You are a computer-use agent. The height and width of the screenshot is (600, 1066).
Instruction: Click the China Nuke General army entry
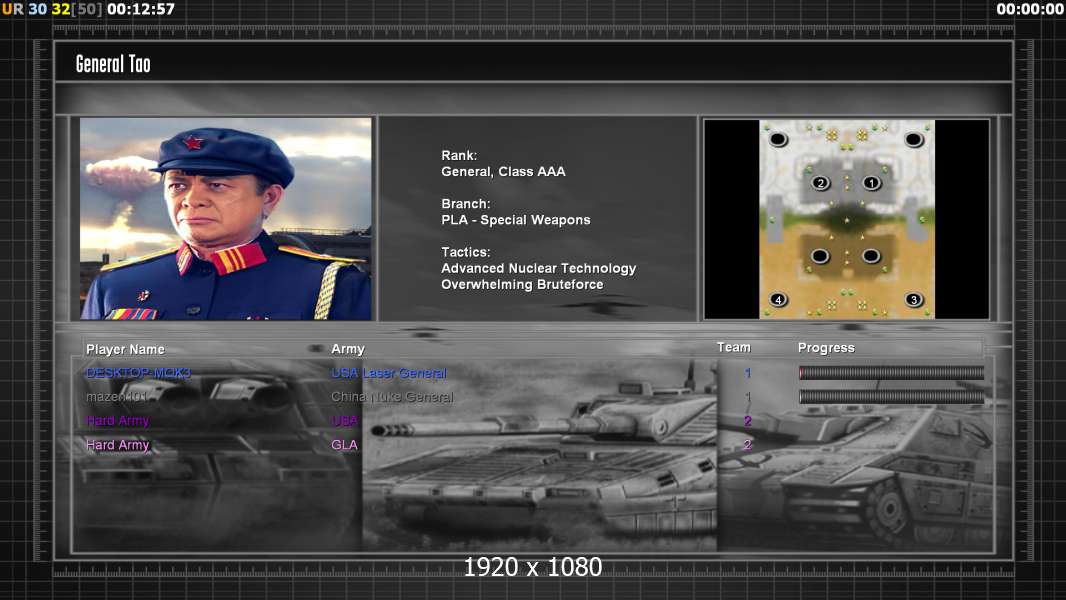tap(392, 397)
